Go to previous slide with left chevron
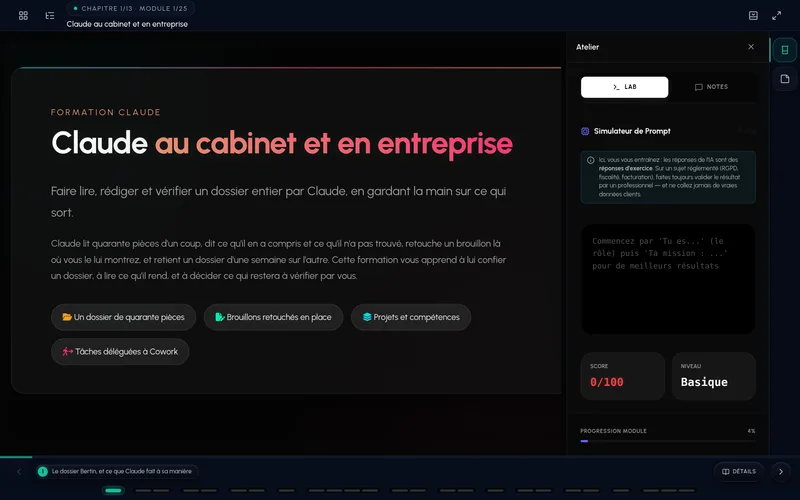This screenshot has height=500, width=800. tap(19, 472)
